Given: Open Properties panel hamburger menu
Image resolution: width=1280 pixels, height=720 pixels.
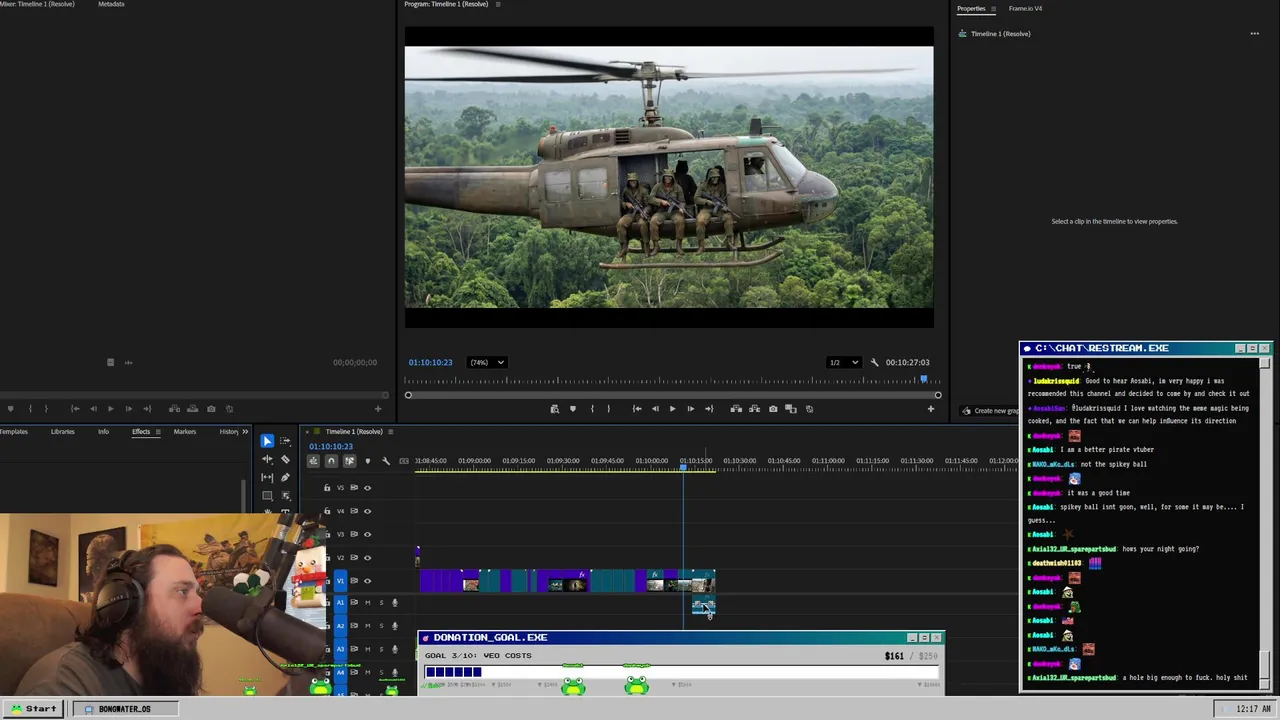Looking at the screenshot, I should [x=993, y=8].
